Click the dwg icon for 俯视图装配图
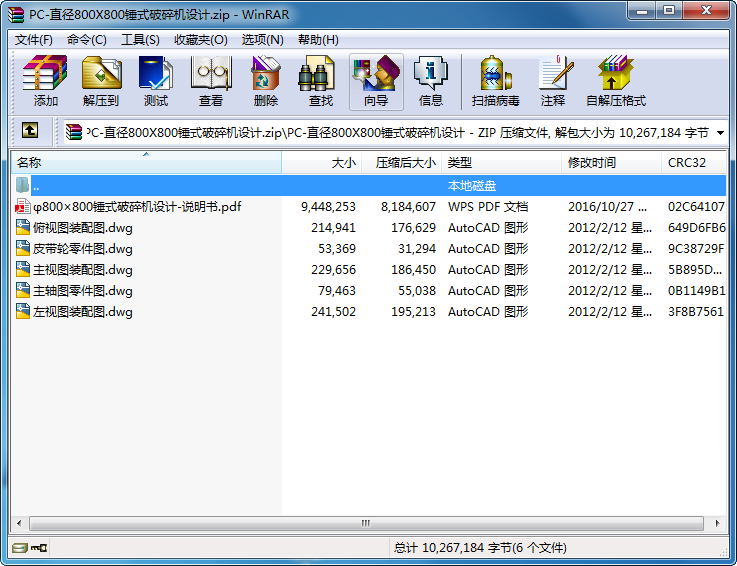The image size is (737, 566). pos(23,228)
